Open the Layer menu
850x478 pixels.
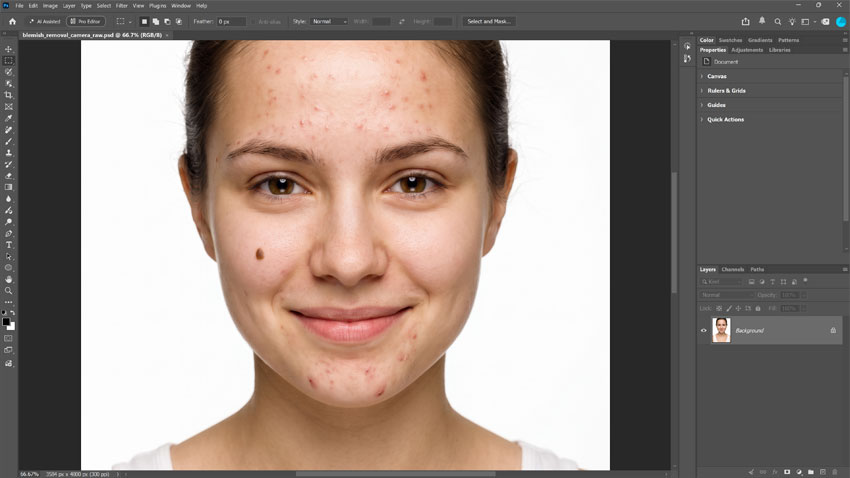tap(69, 5)
